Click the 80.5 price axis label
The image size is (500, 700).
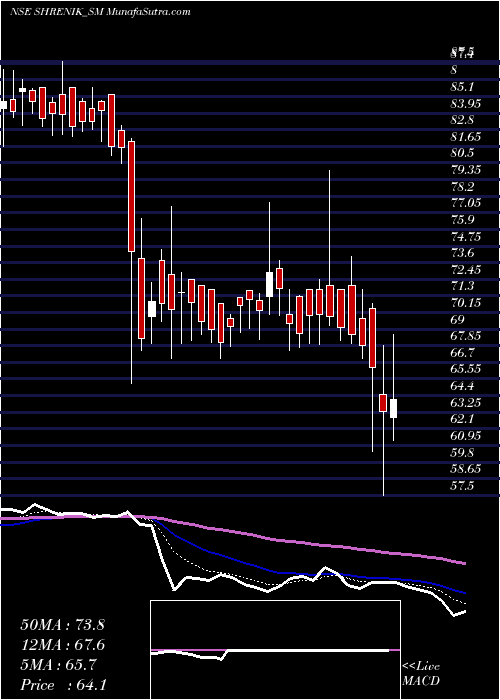(462, 153)
